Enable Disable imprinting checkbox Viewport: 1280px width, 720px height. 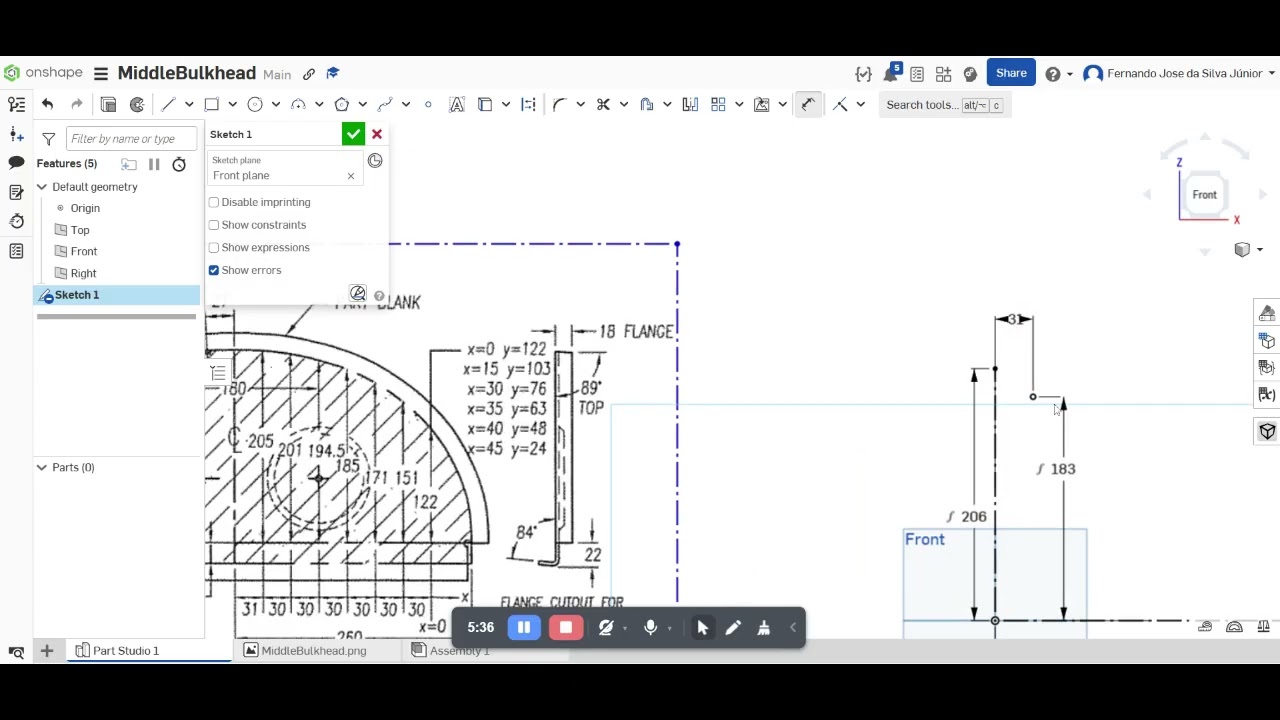tap(214, 202)
